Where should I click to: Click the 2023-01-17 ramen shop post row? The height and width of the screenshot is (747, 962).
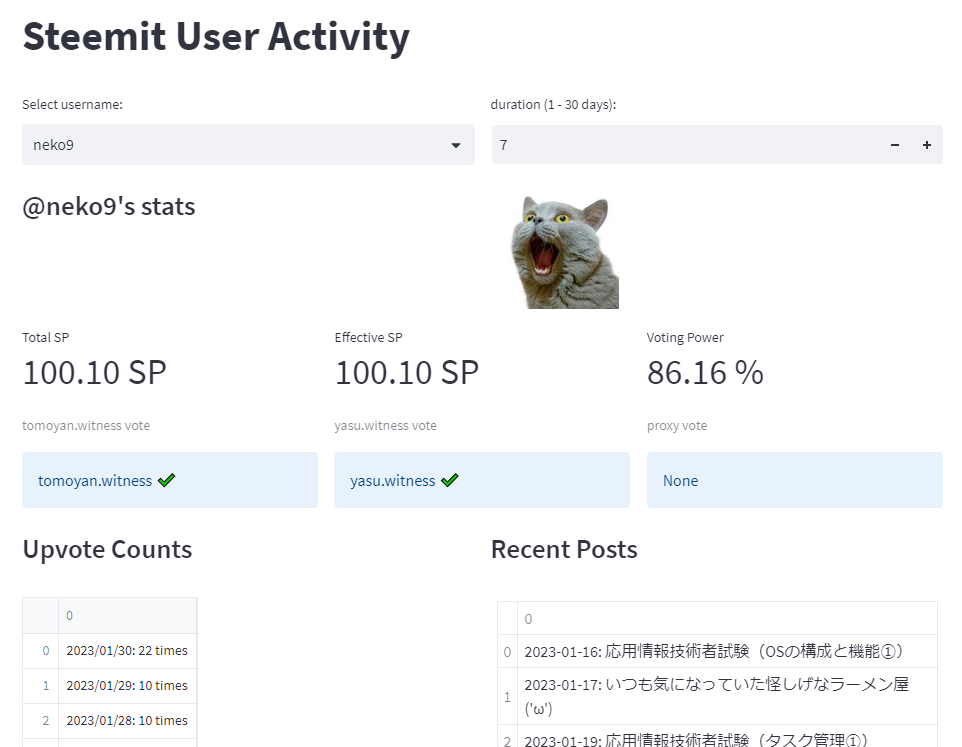click(714, 696)
